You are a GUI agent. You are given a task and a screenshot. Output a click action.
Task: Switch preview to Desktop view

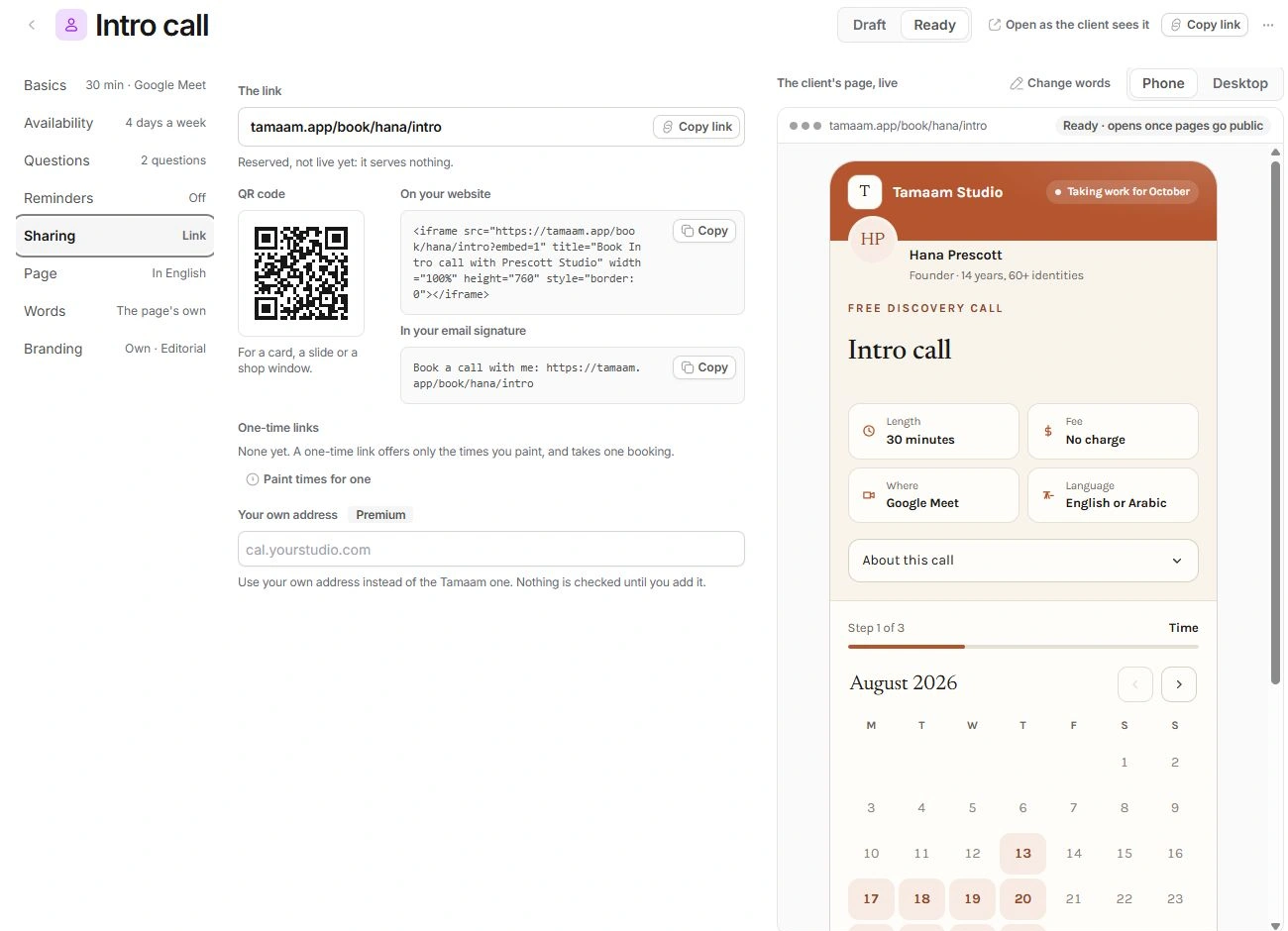(x=1240, y=83)
